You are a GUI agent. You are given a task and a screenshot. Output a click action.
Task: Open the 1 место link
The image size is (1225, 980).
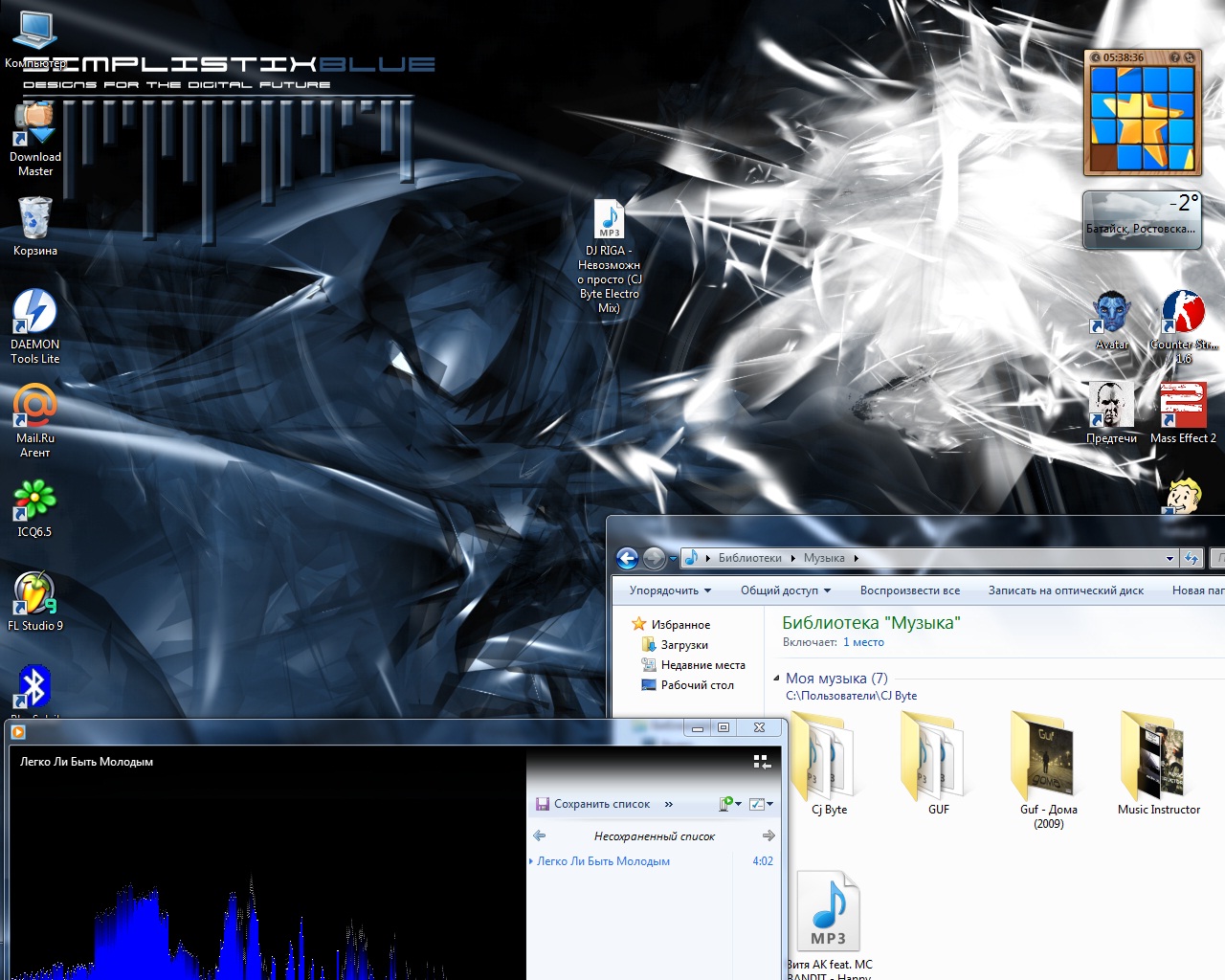863,642
